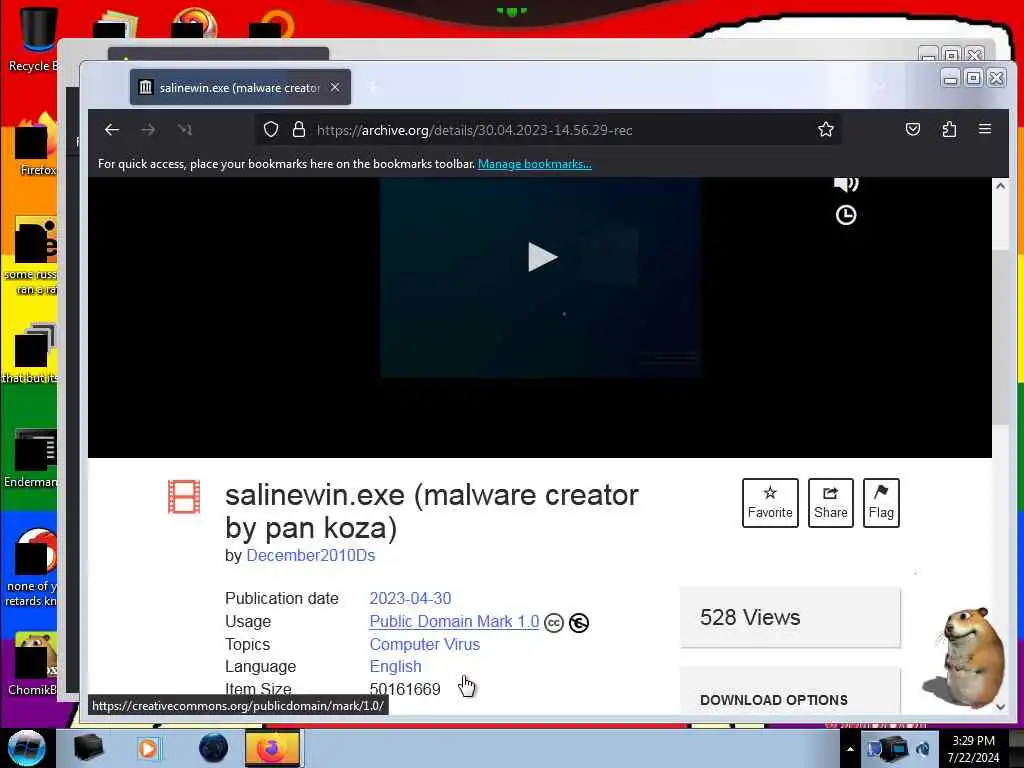This screenshot has width=1024, height=768.
Task: Click the Favorite star button
Action: pos(770,503)
